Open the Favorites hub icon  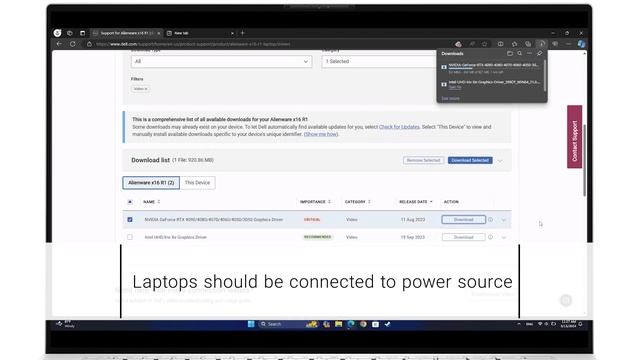point(514,44)
